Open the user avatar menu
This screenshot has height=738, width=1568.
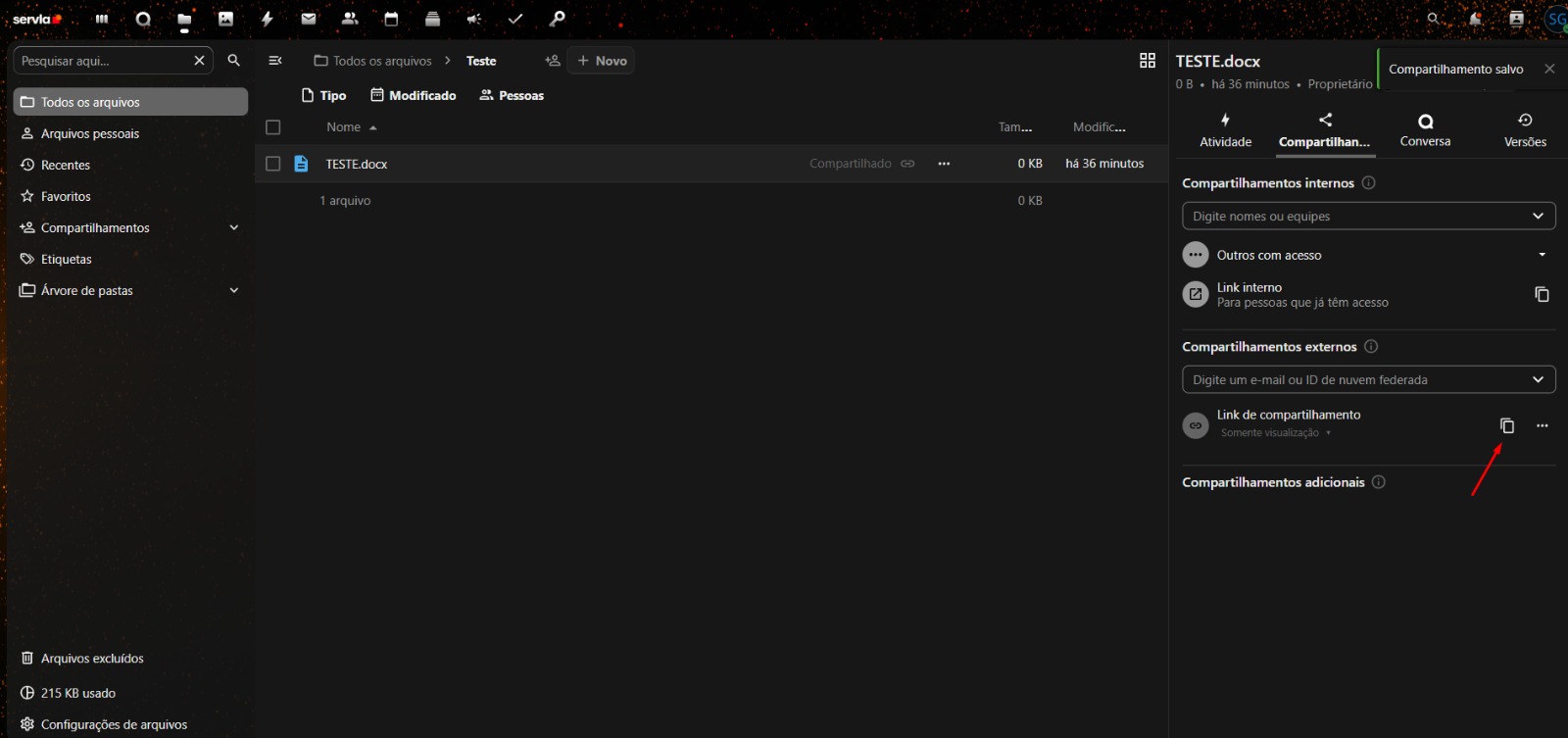[x=1556, y=19]
